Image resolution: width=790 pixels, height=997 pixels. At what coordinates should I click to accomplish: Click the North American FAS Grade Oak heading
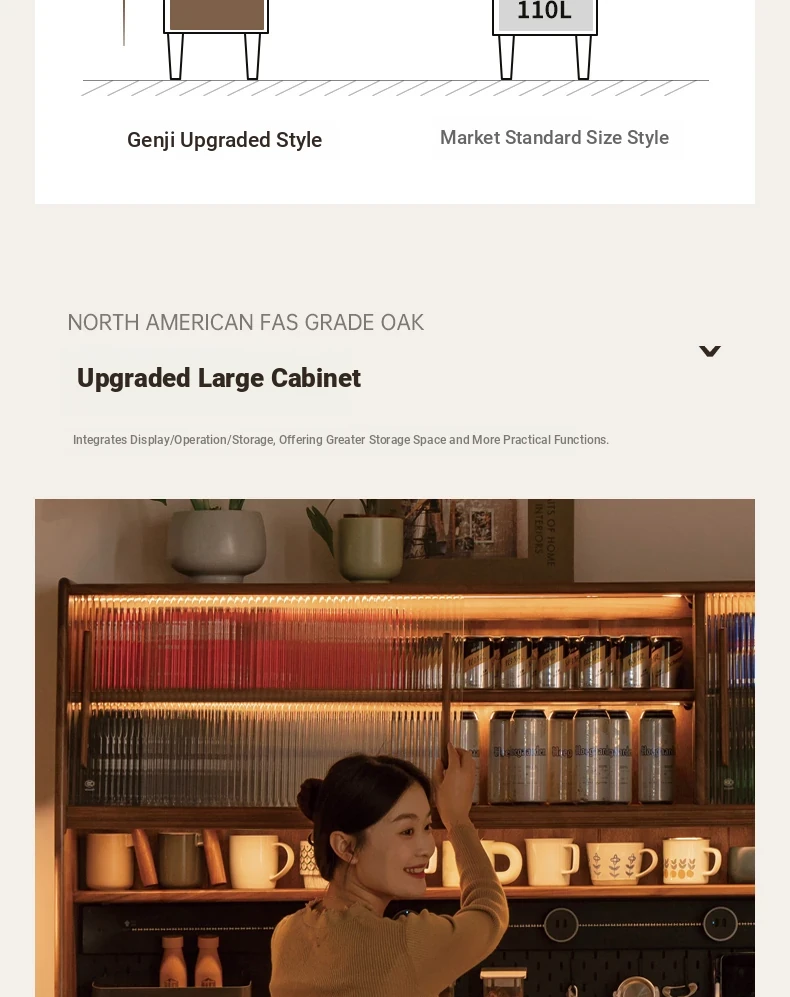pyautogui.click(x=246, y=322)
